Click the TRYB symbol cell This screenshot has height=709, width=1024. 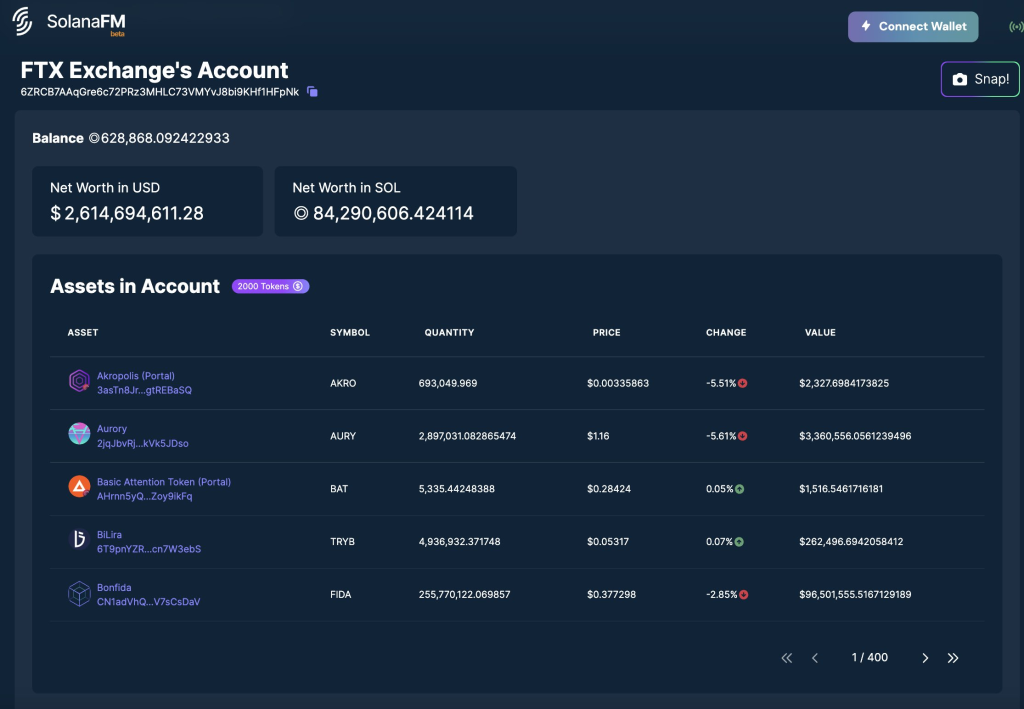point(342,542)
